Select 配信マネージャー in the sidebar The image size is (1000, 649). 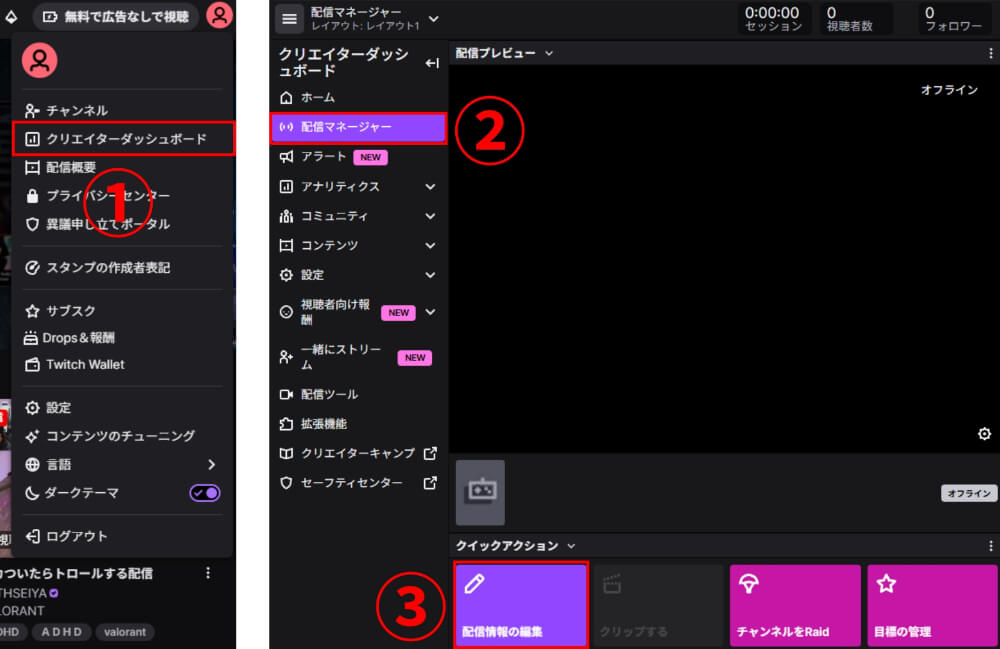[358, 128]
